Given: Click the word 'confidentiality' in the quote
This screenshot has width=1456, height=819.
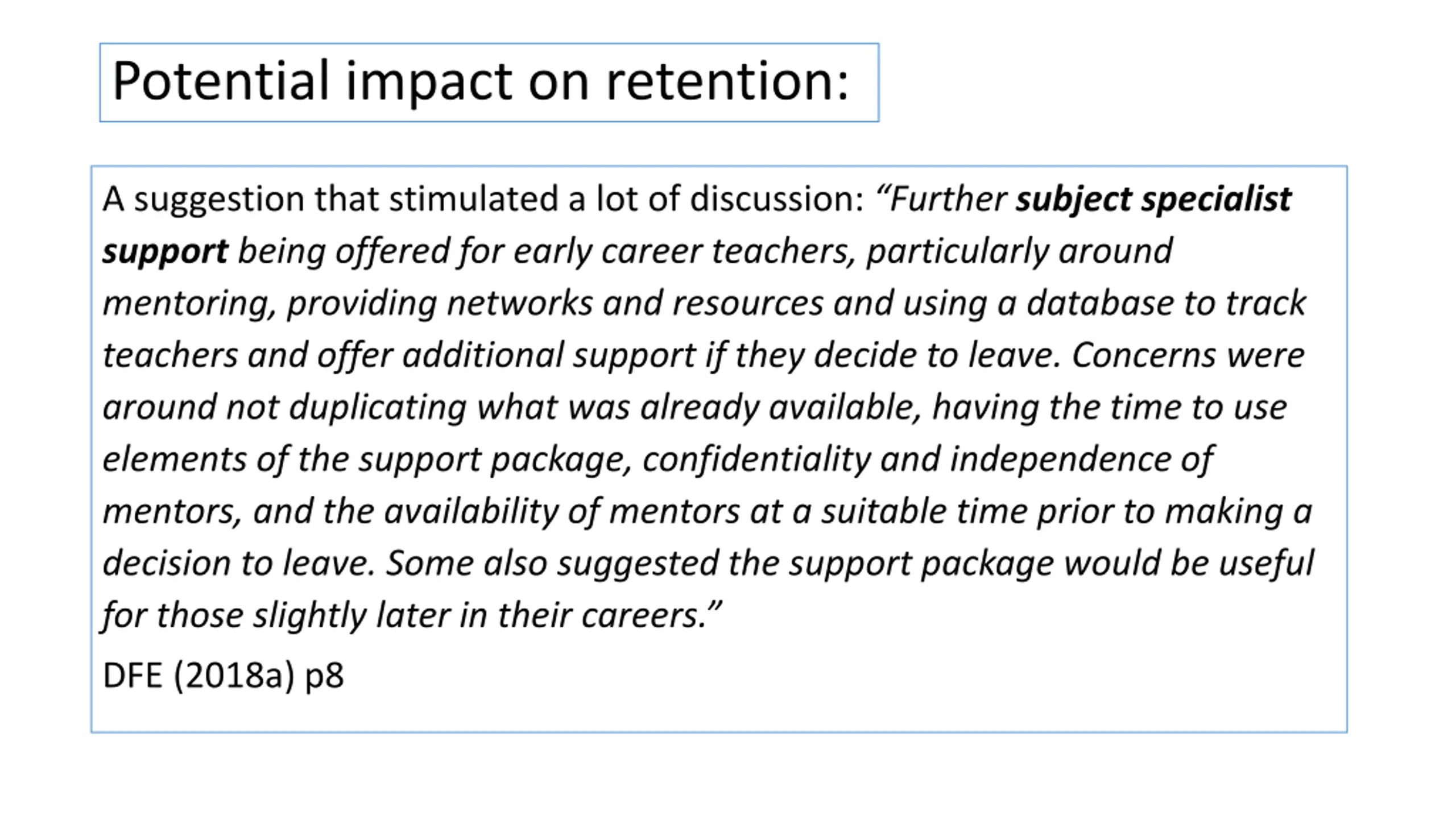Looking at the screenshot, I should 757,460.
